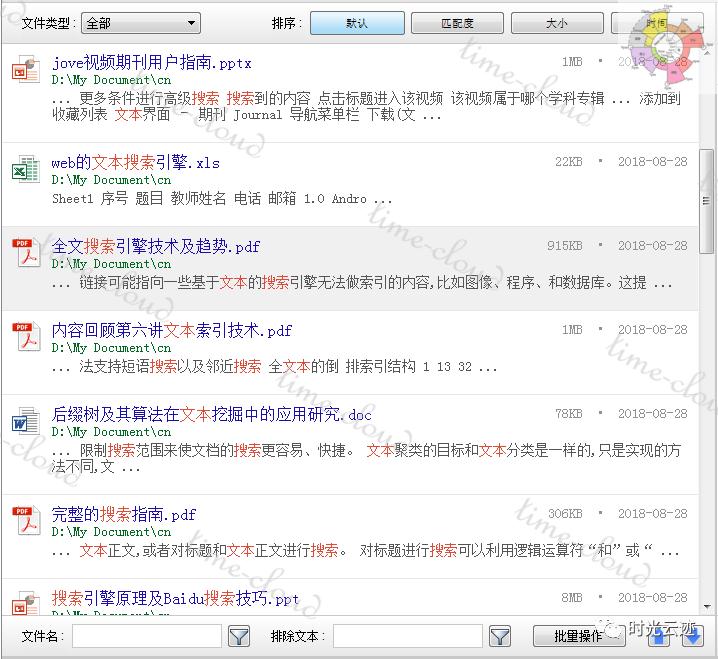Open 内容回顾第六讲文本索引技术.pdf title link
This screenshot has width=718, height=659.
[x=172, y=330]
